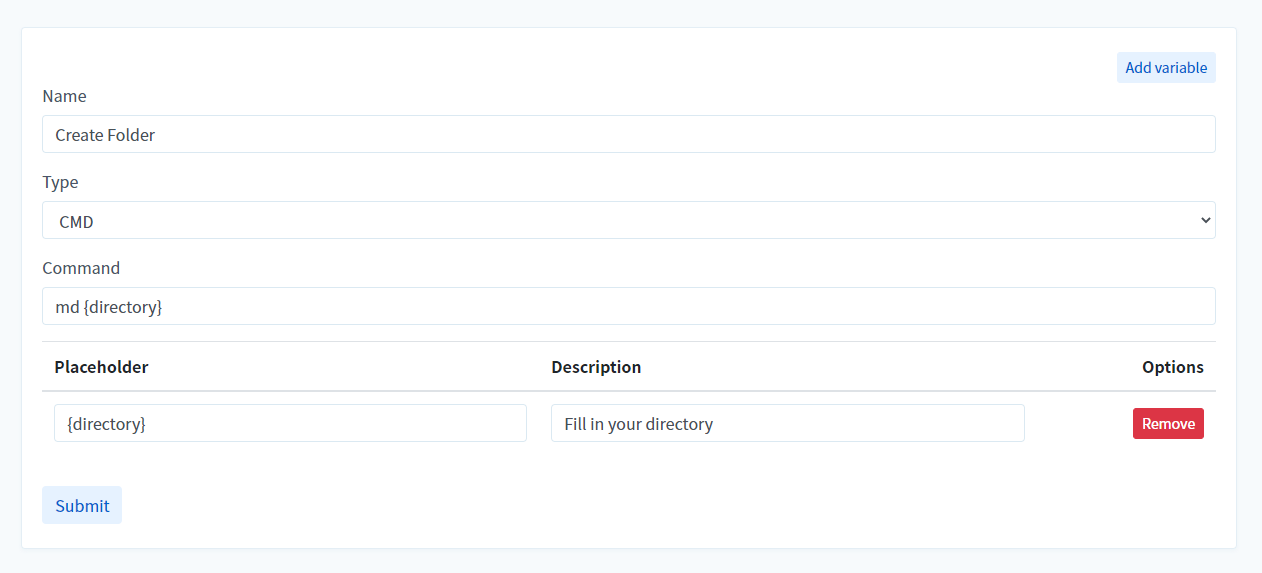This screenshot has width=1262, height=573.
Task: Click the Type select chevron arrow
Action: tap(1205, 221)
